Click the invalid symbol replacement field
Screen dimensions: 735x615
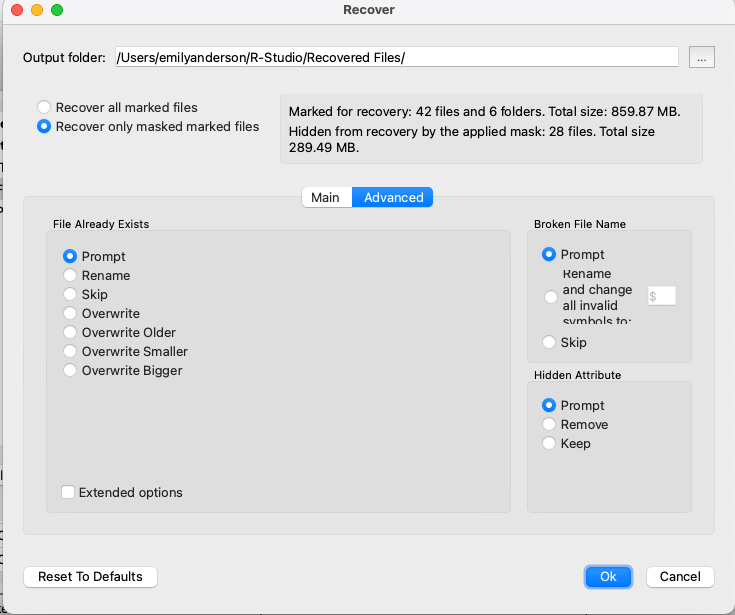pyautogui.click(x=661, y=296)
